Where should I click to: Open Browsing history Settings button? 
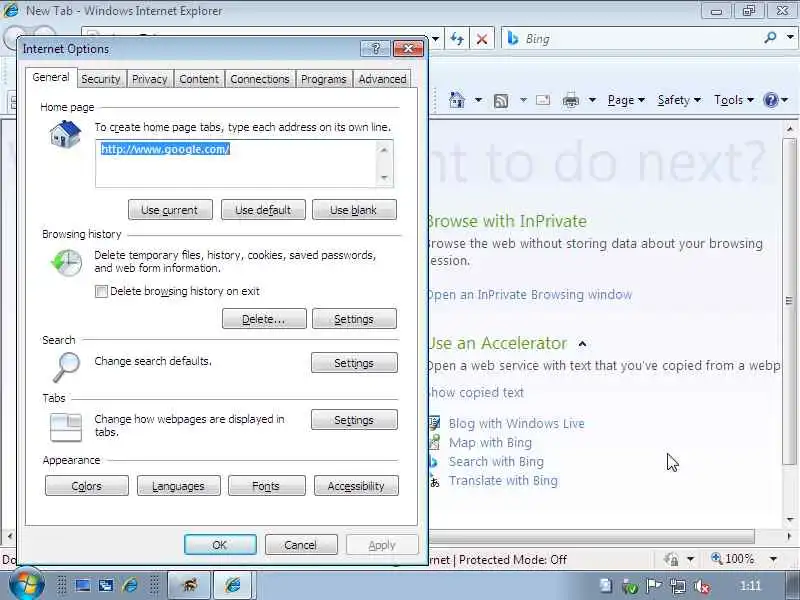click(354, 319)
